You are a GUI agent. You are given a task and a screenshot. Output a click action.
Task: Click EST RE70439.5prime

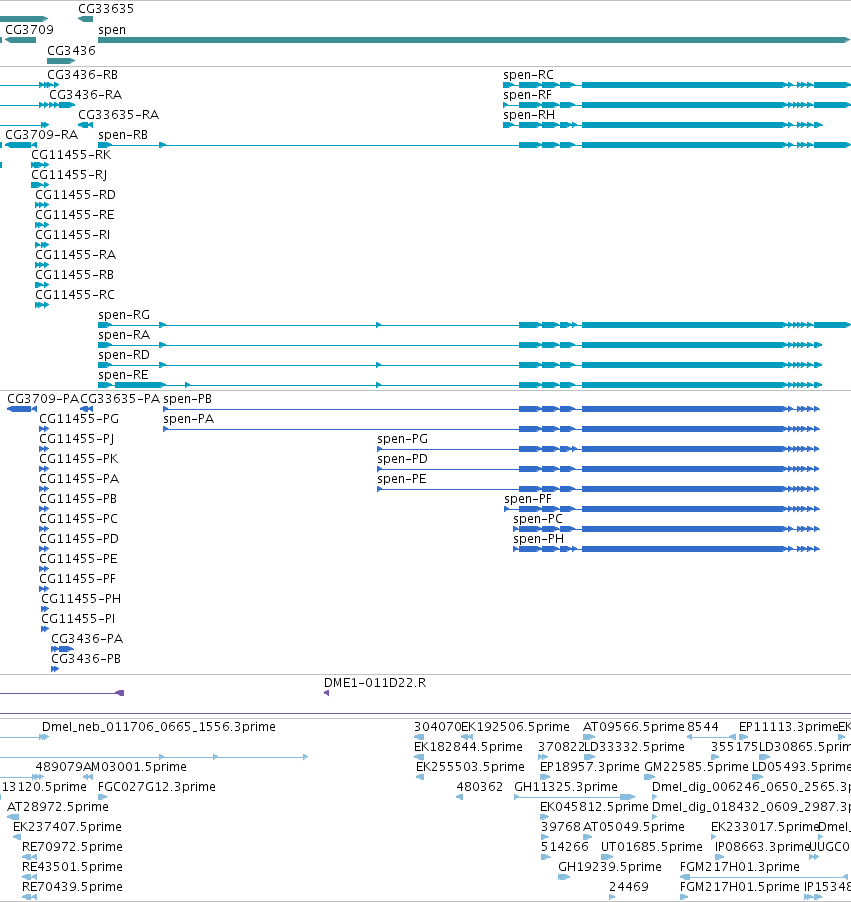coord(72,886)
